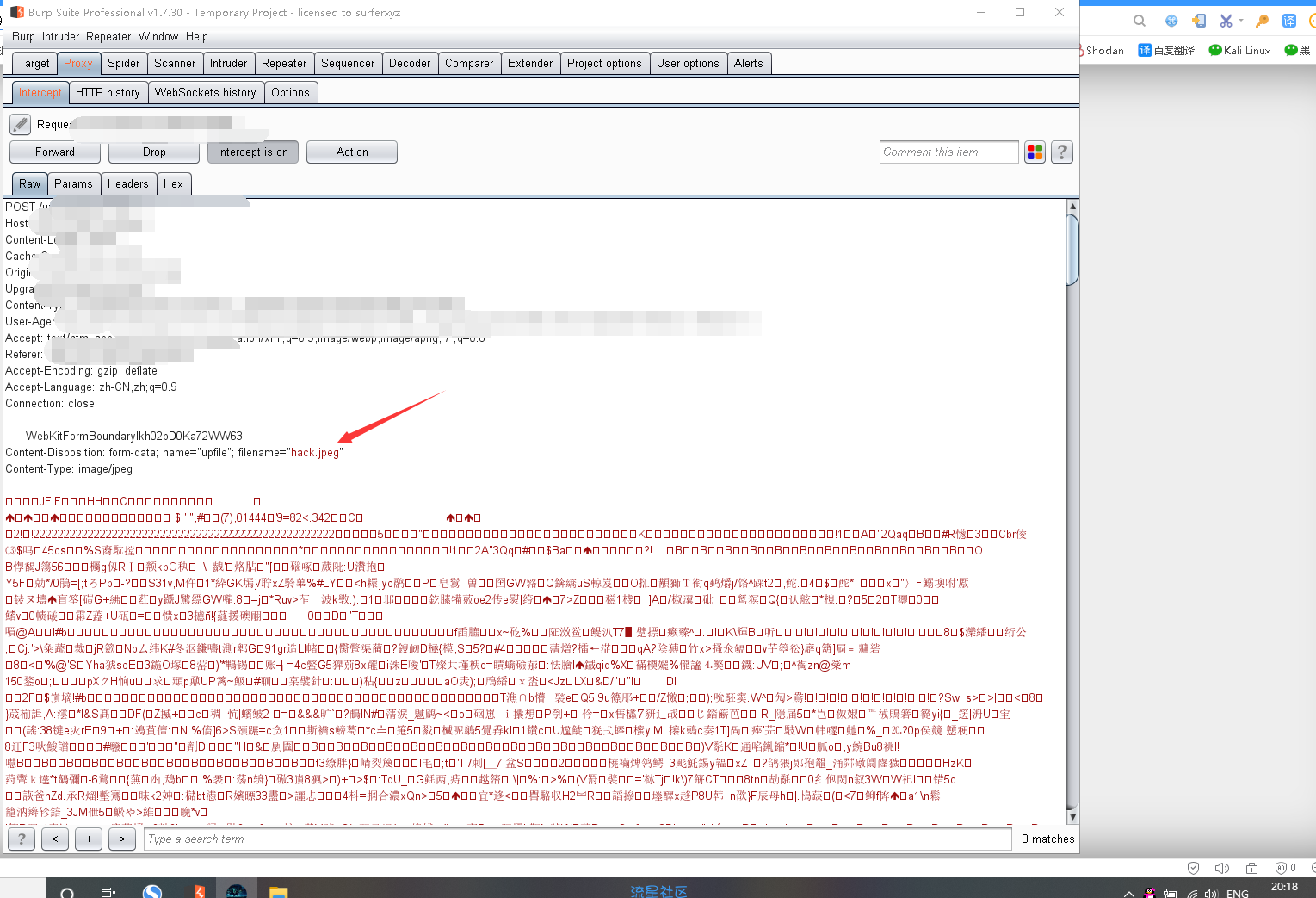Open the Action menu button
Viewport: 1316px width, 898px height.
coord(352,152)
